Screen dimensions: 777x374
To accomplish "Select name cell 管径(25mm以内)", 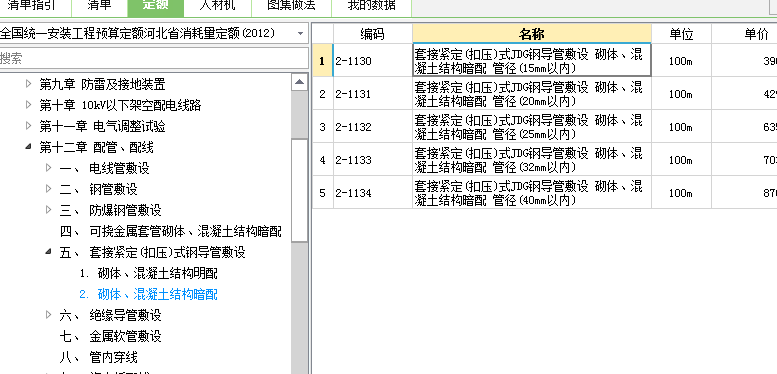I will [x=532, y=126].
